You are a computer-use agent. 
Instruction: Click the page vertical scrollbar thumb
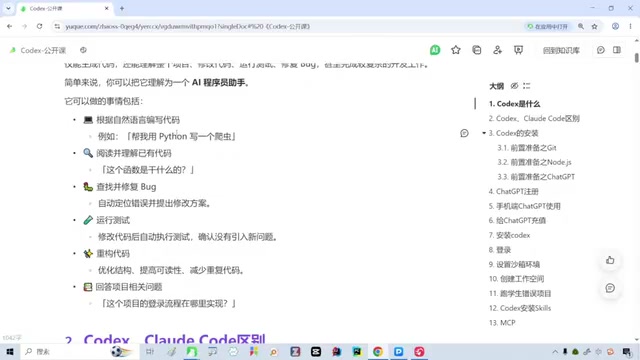(636, 58)
